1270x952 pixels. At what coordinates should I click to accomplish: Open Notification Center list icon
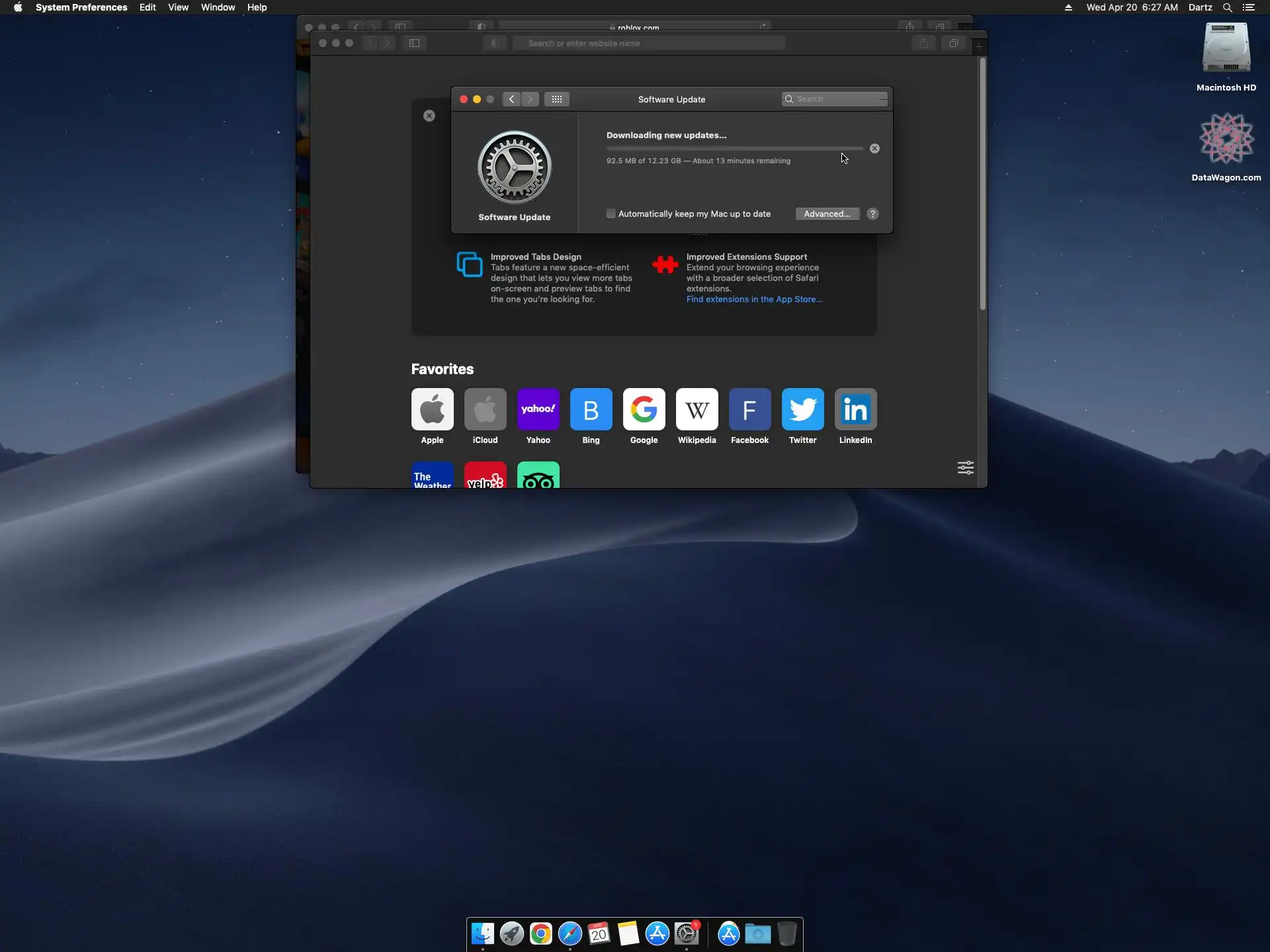[1248, 7]
